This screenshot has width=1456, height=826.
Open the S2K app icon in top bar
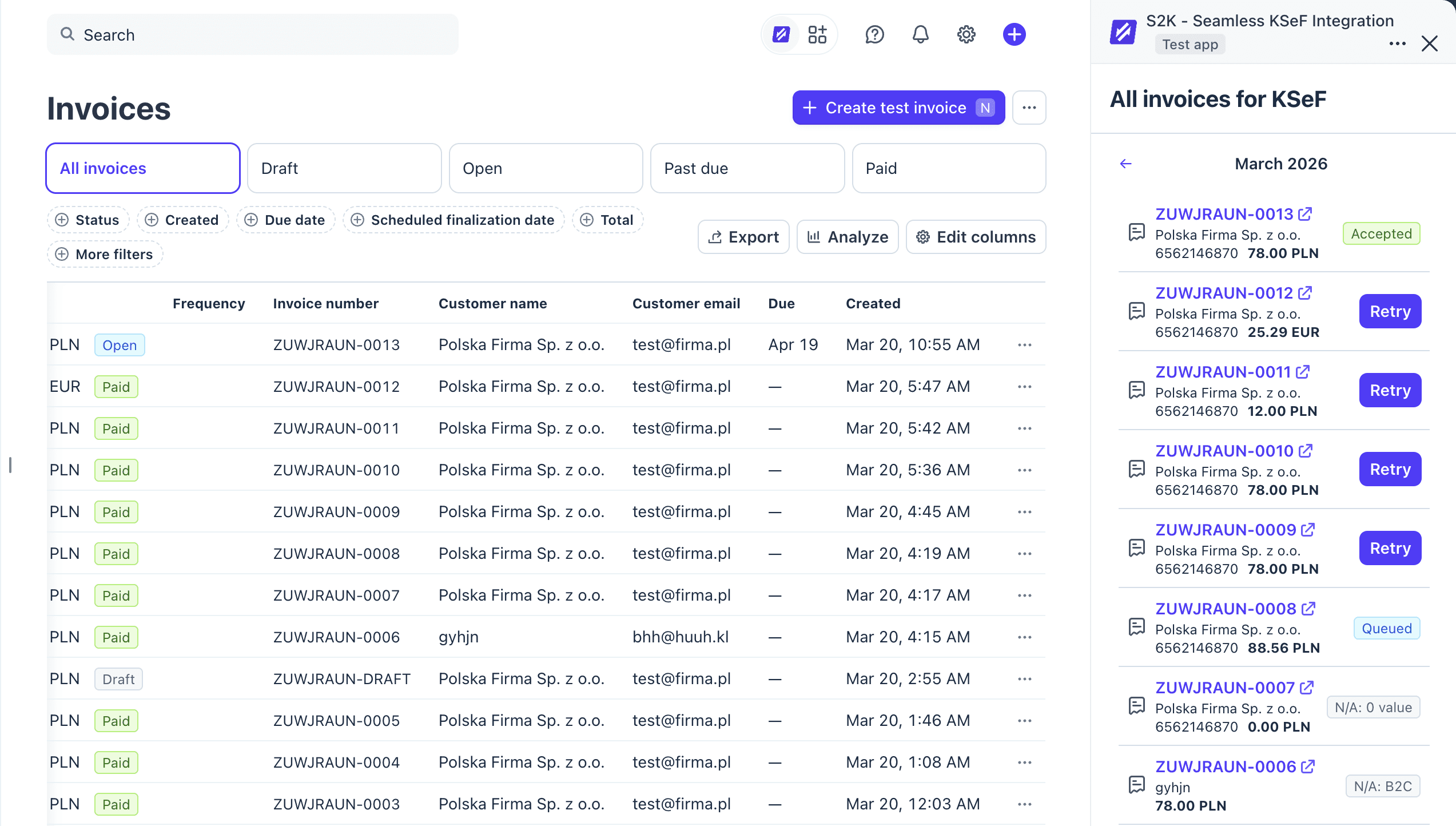781,34
